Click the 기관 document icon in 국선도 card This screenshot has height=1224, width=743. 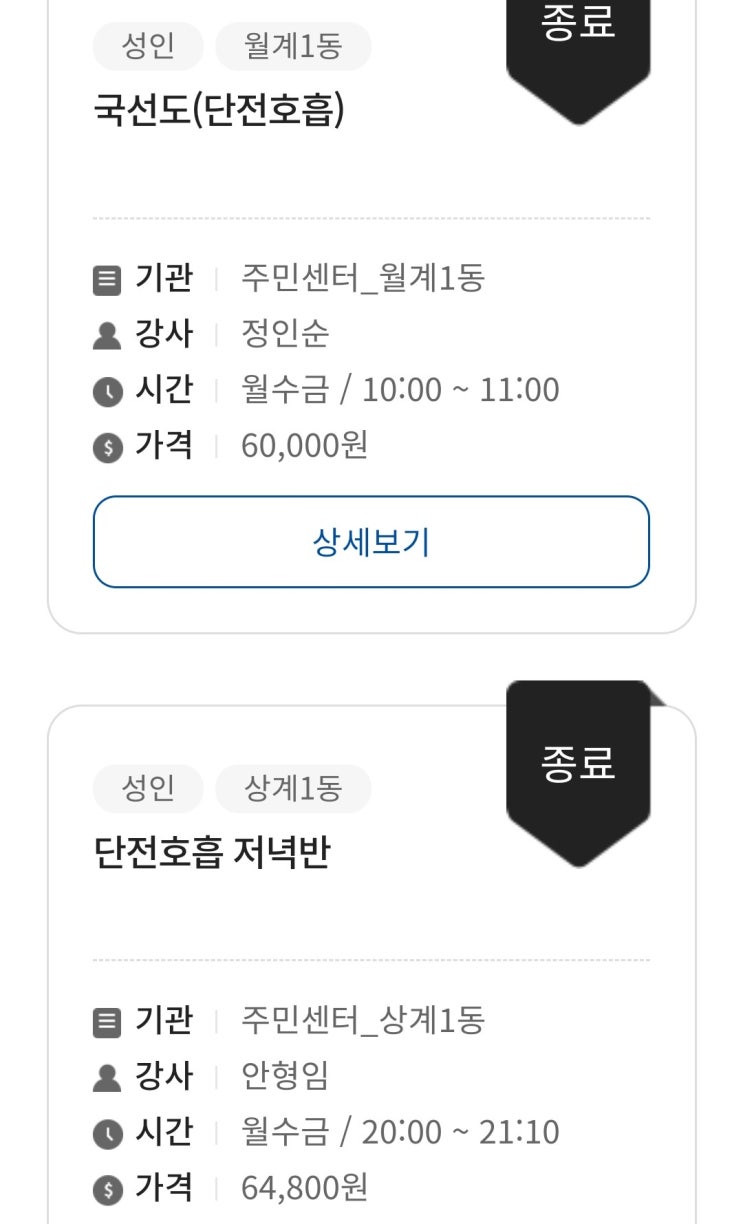pyautogui.click(x=106, y=279)
